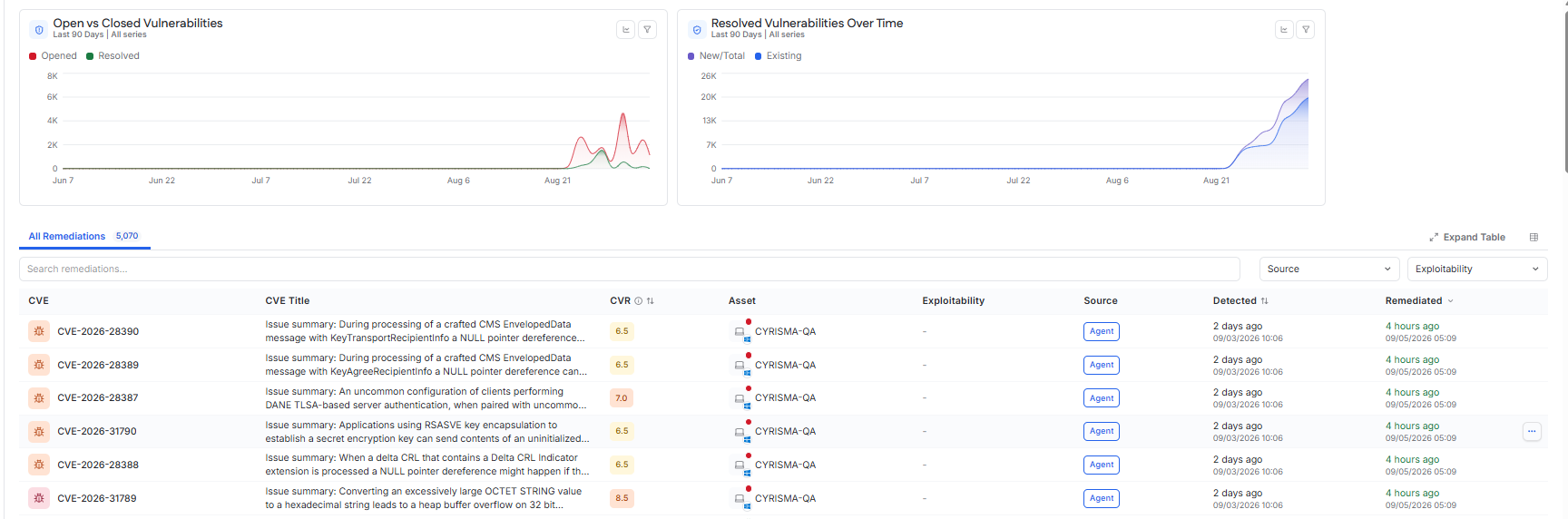Click Expand Table
The height and width of the screenshot is (519, 1568).
[1467, 238]
